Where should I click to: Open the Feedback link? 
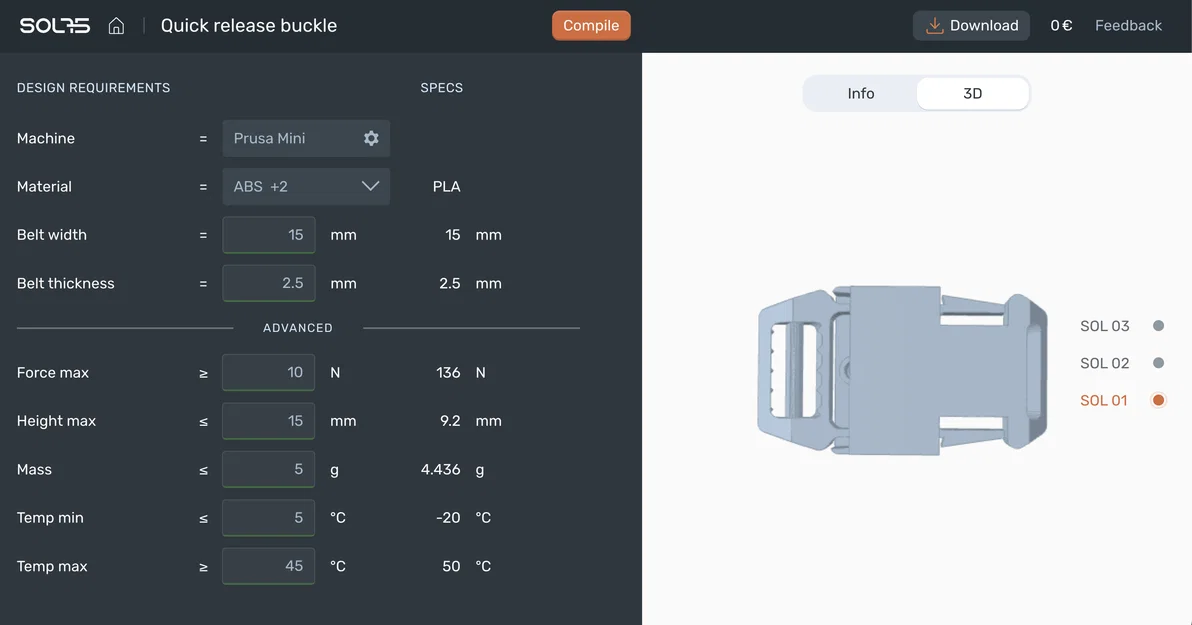coord(1128,24)
